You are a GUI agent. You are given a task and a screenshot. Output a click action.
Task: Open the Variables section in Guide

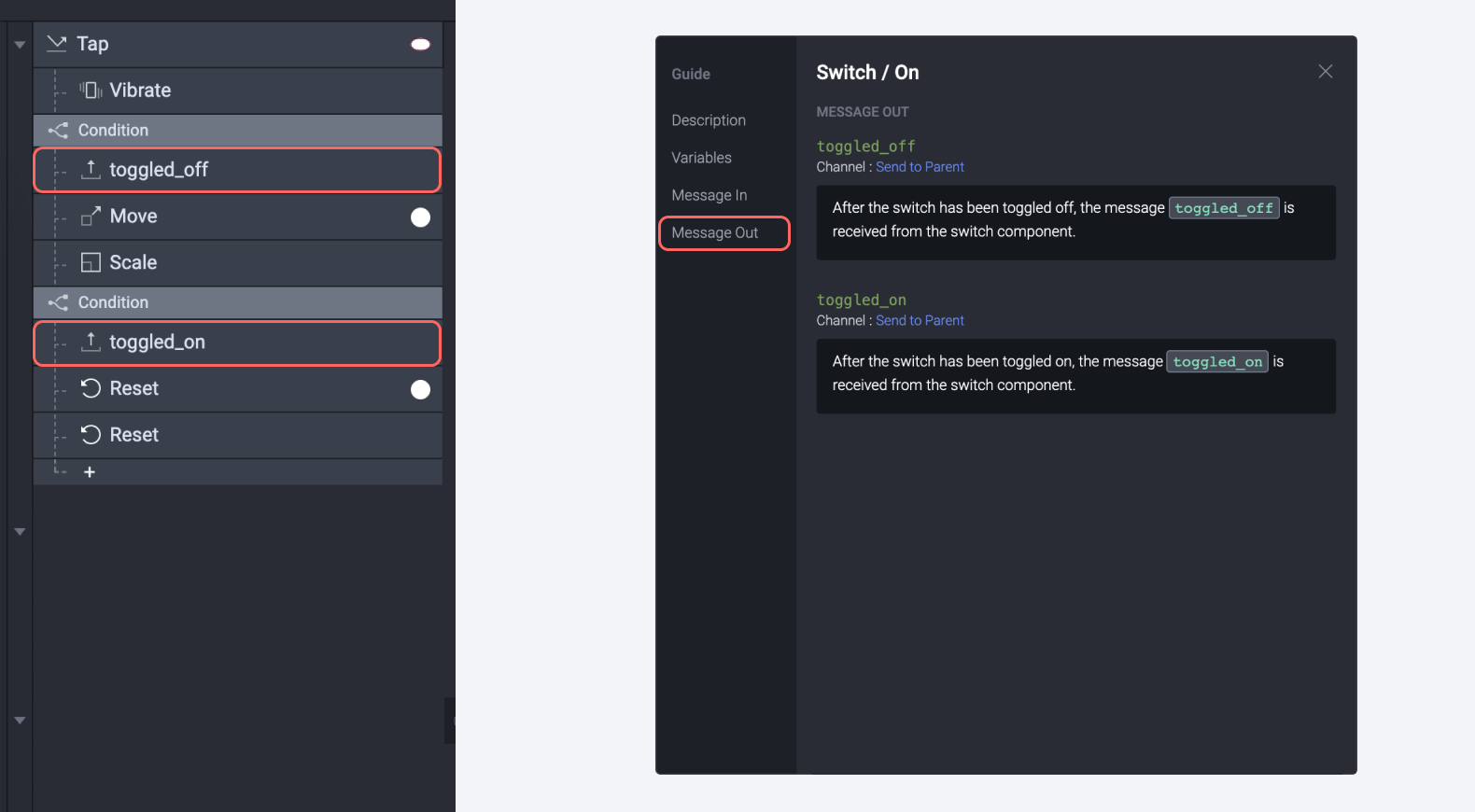click(701, 158)
